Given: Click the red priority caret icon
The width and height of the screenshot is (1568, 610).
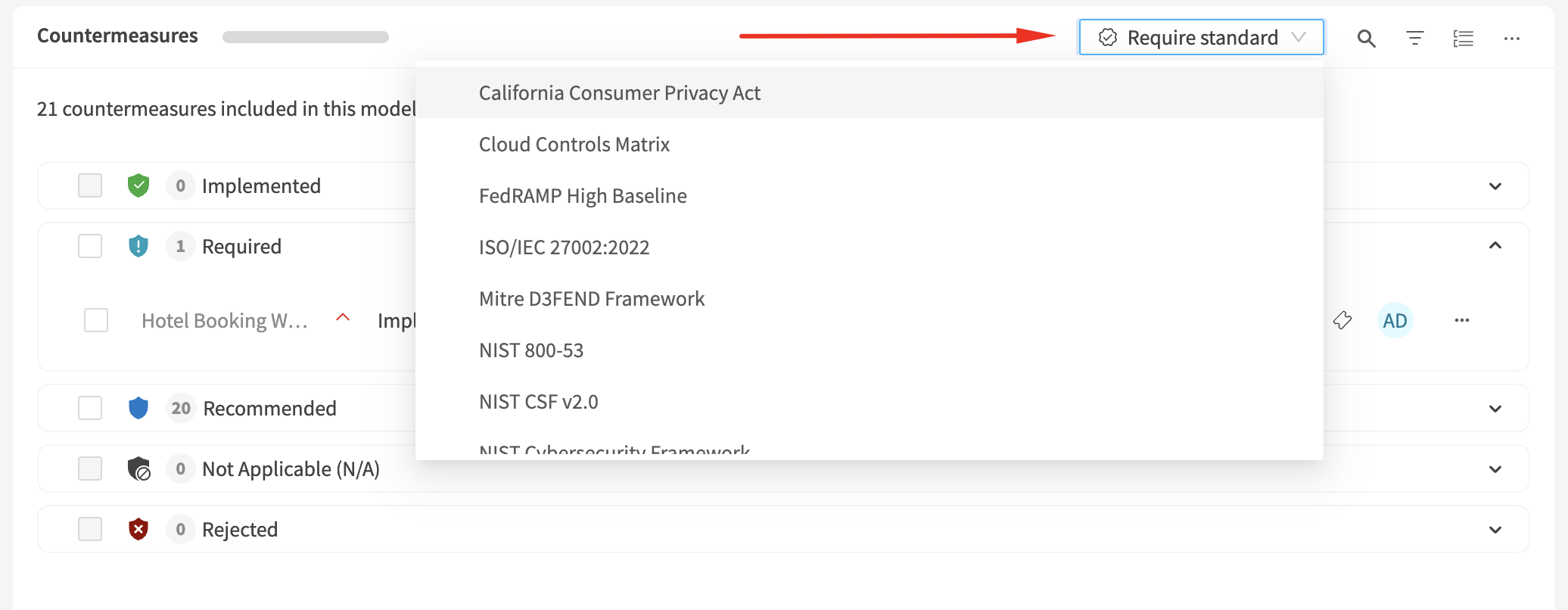Looking at the screenshot, I should click(343, 318).
